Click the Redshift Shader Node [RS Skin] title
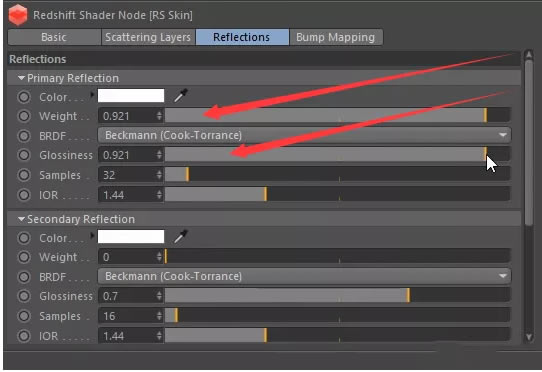 (x=113, y=15)
